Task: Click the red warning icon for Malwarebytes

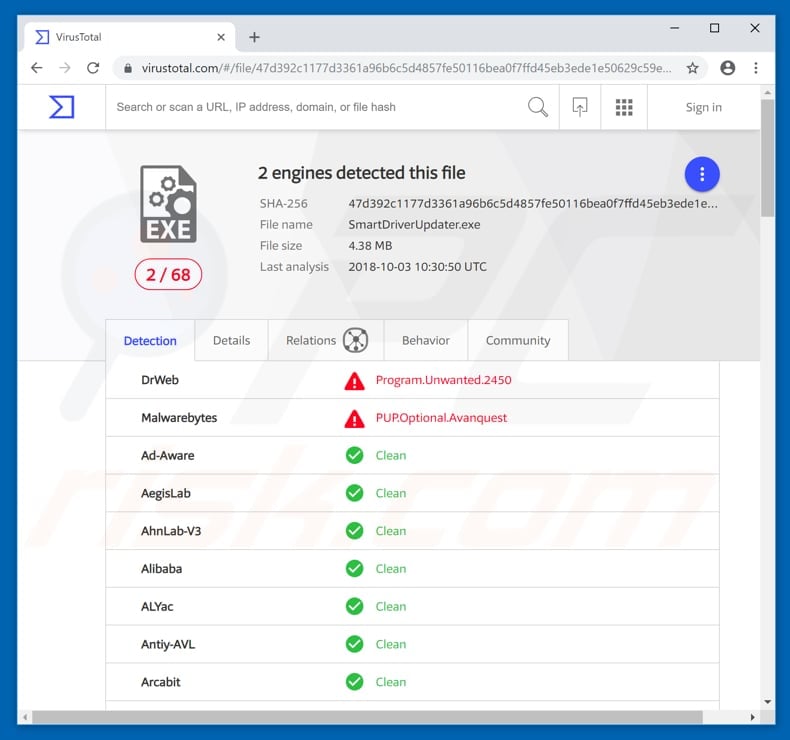Action: point(354,419)
